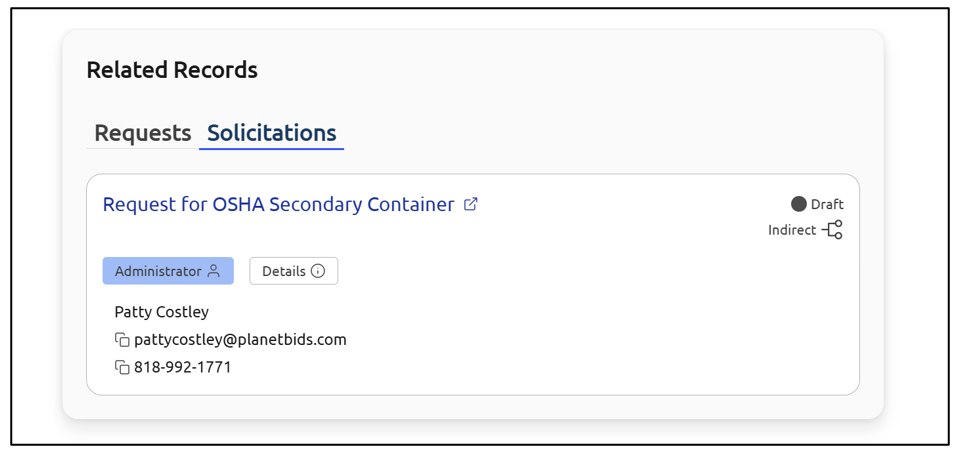Image resolution: width=961 pixels, height=457 pixels.
Task: Click the Patty Costley contact name
Action: click(162, 312)
